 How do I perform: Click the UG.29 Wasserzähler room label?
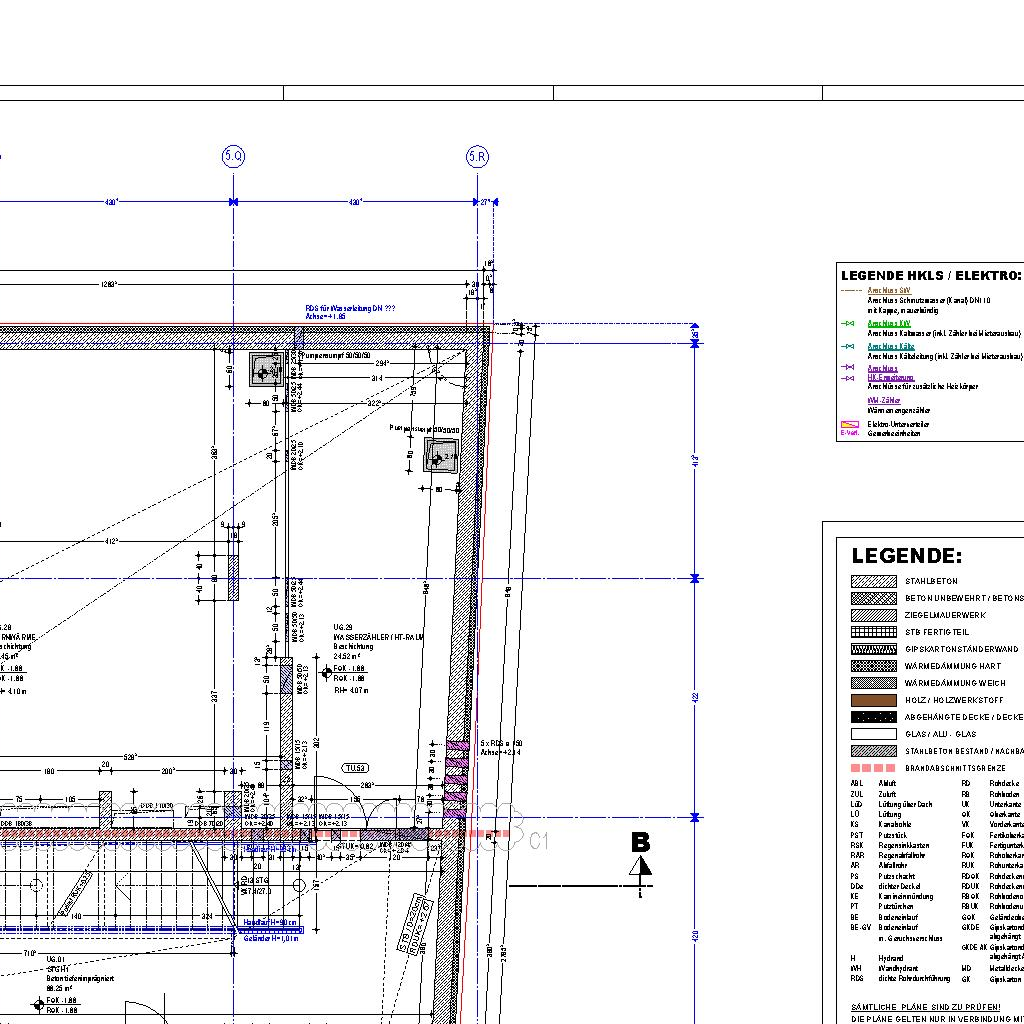378,636
